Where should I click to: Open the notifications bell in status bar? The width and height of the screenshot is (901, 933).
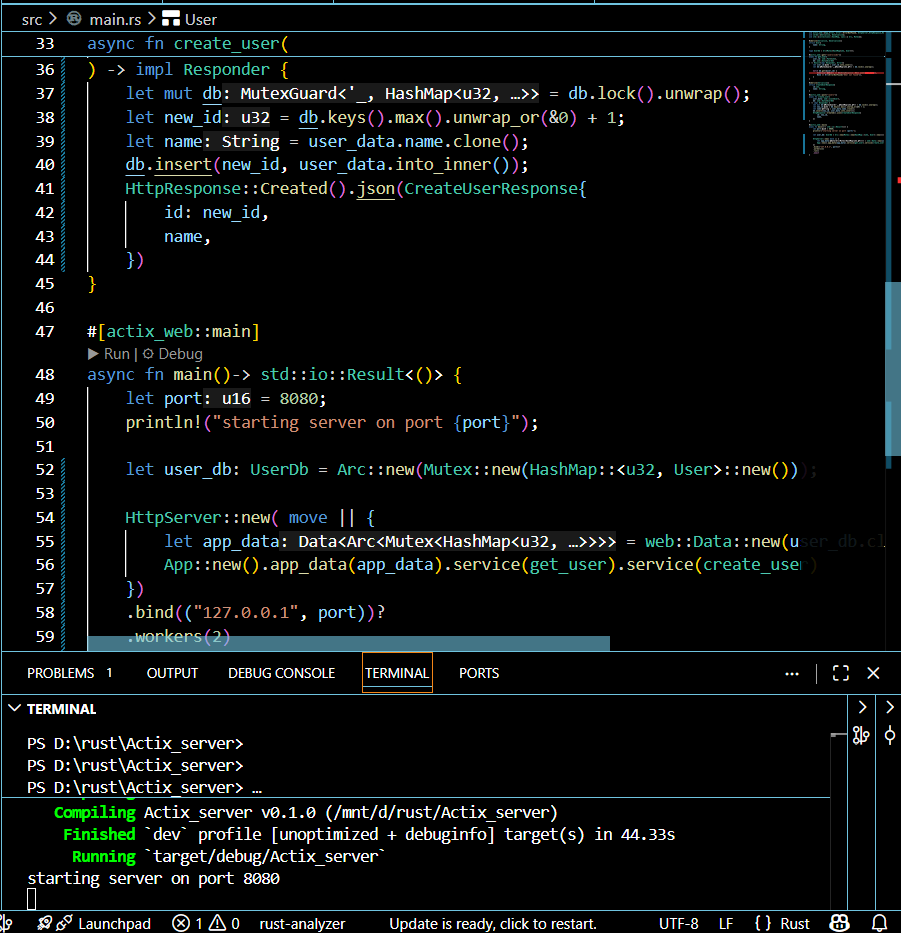(x=880, y=923)
